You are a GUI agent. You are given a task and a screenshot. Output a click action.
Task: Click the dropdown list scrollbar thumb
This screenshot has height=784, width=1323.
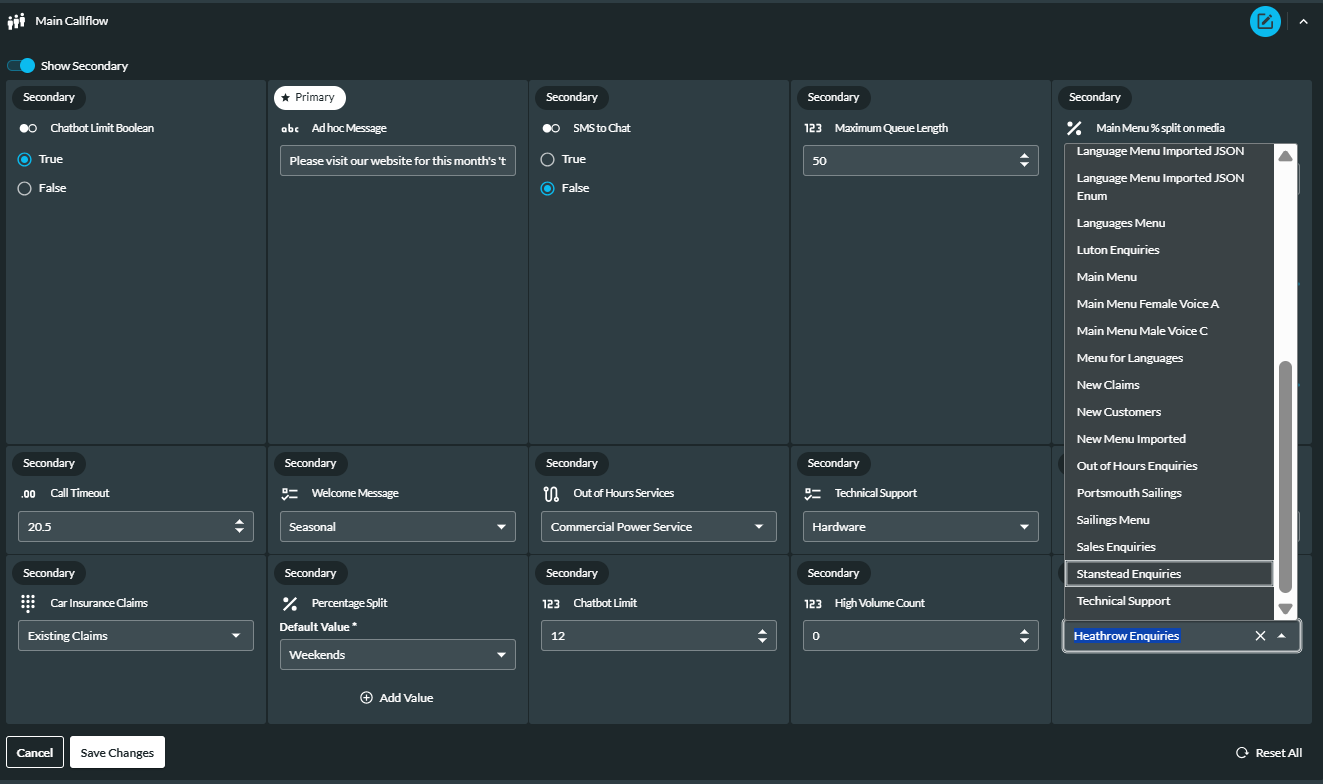tap(1286, 476)
